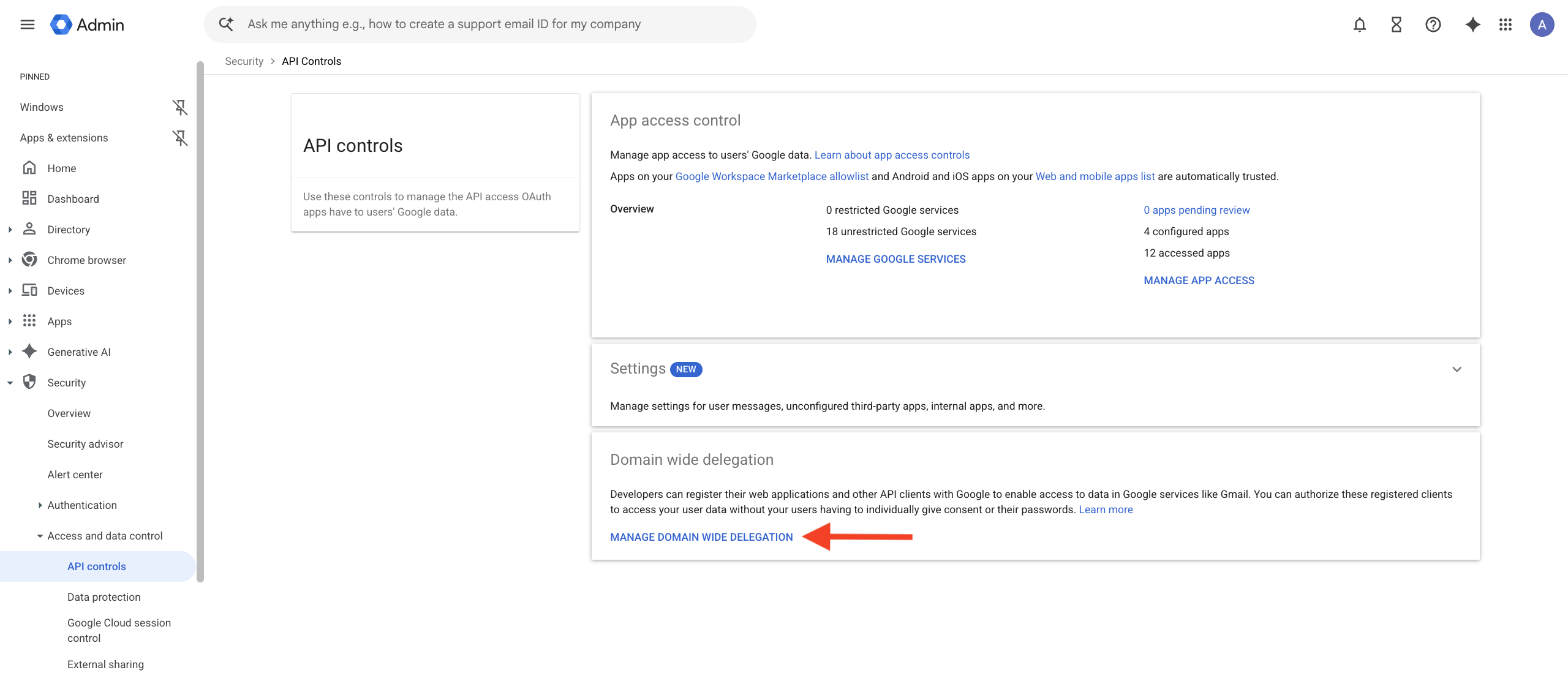Viewport: 1568px width, 681px height.
Task: Click the Google Admin logo
Action: click(87, 24)
